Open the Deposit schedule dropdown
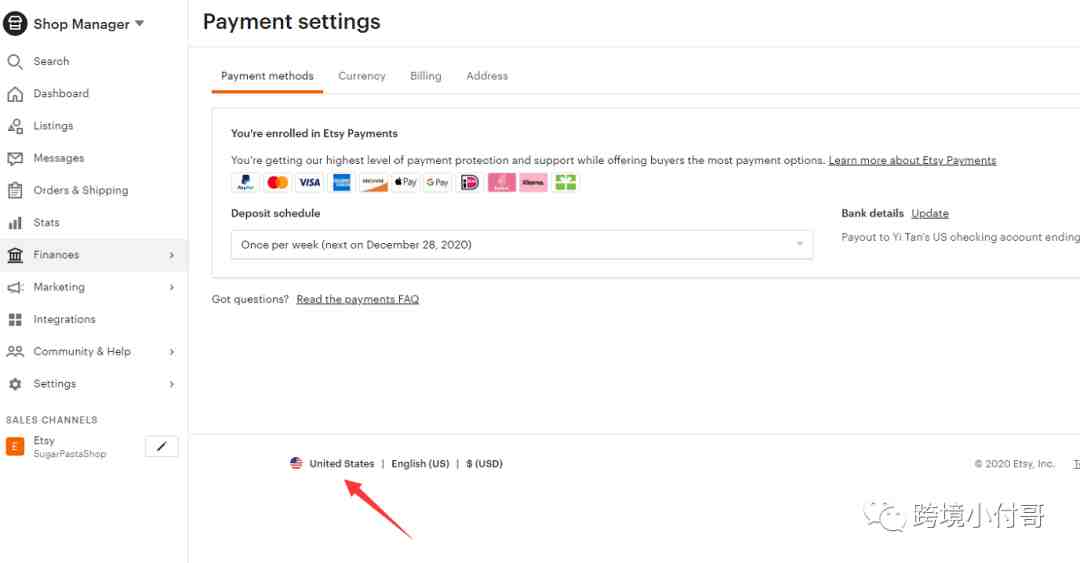Image resolution: width=1080 pixels, height=563 pixels. 521,245
